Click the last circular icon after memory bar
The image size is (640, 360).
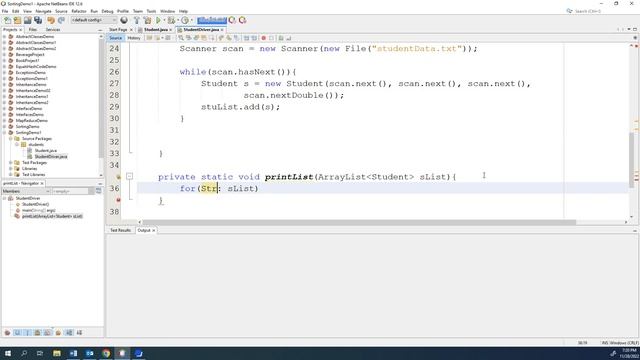coord(242,20)
